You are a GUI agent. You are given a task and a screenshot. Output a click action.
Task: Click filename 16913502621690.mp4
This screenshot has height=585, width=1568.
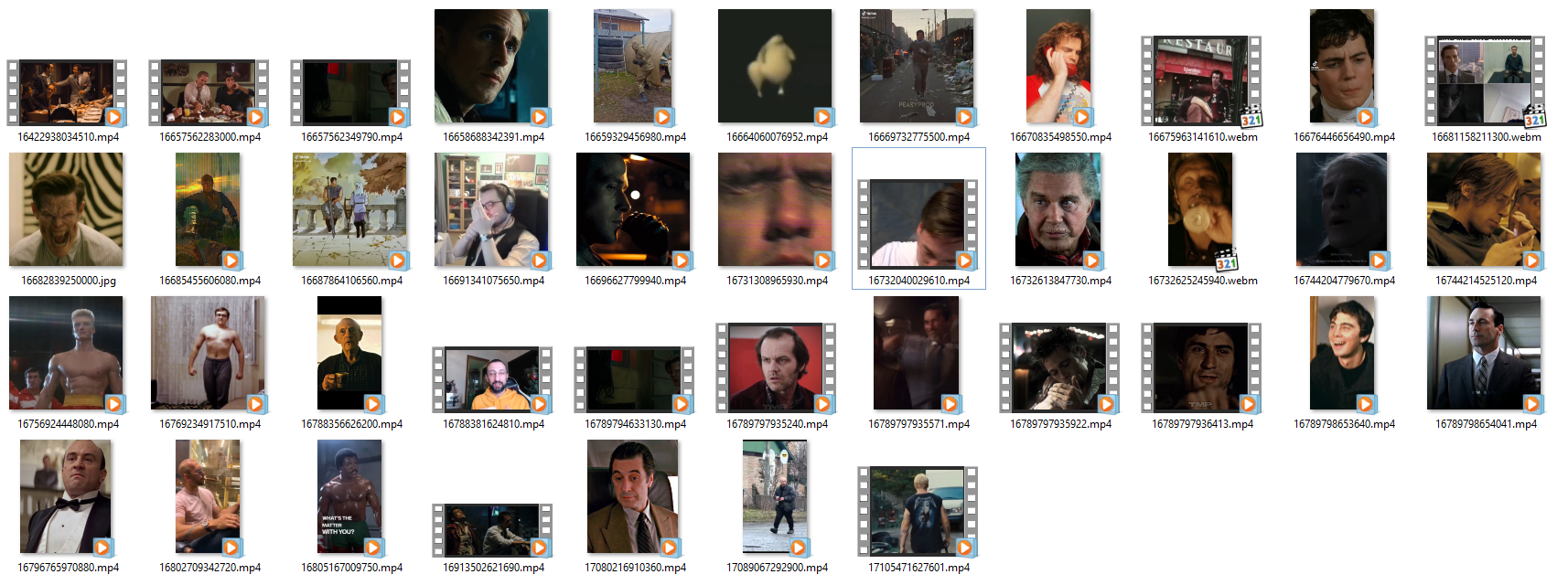click(x=494, y=568)
